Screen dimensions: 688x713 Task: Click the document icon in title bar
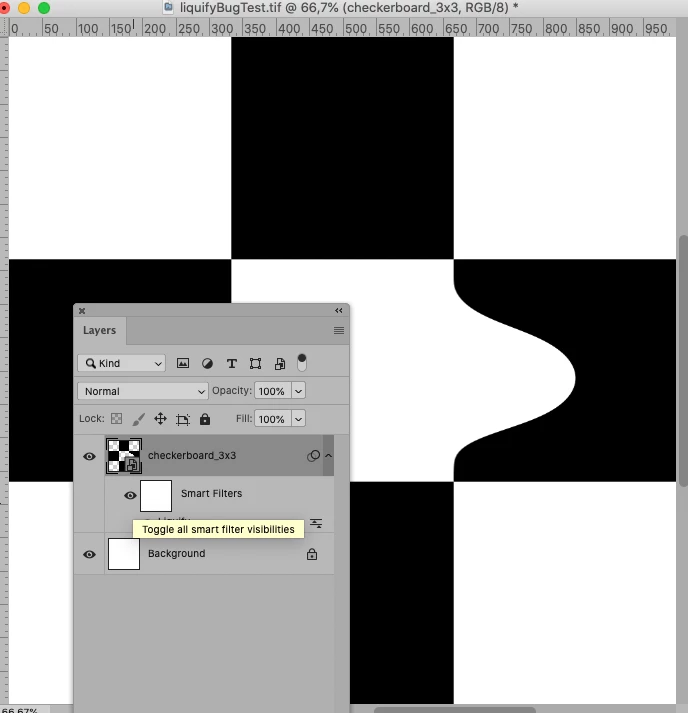pos(168,7)
